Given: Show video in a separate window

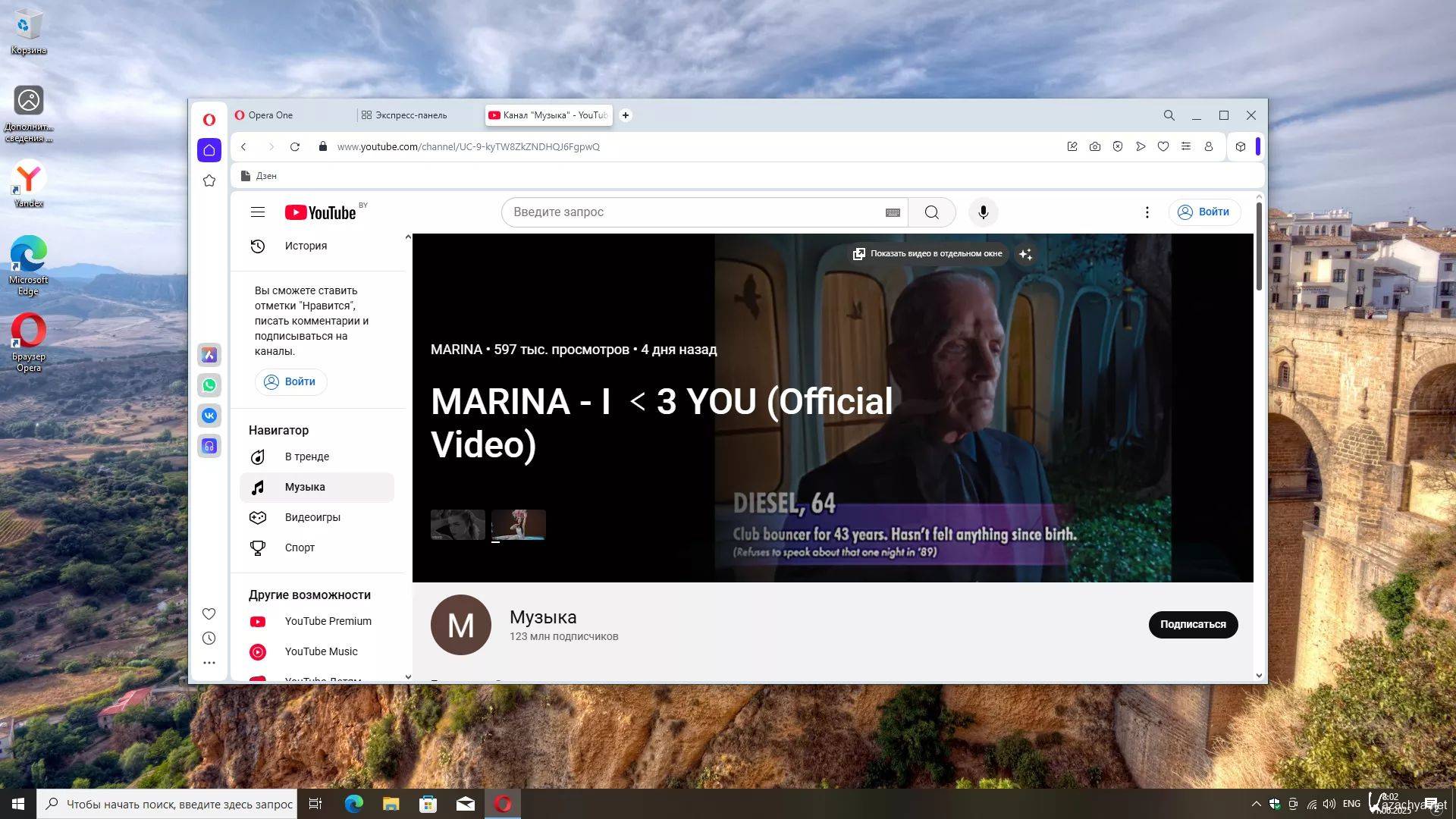Looking at the screenshot, I should coord(928,254).
